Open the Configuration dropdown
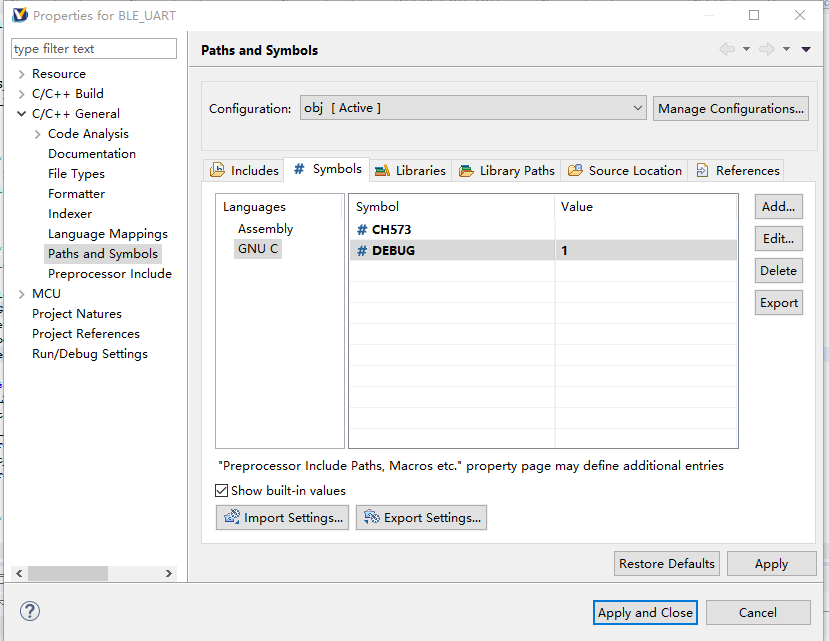Image resolution: width=829 pixels, height=641 pixels. point(473,108)
